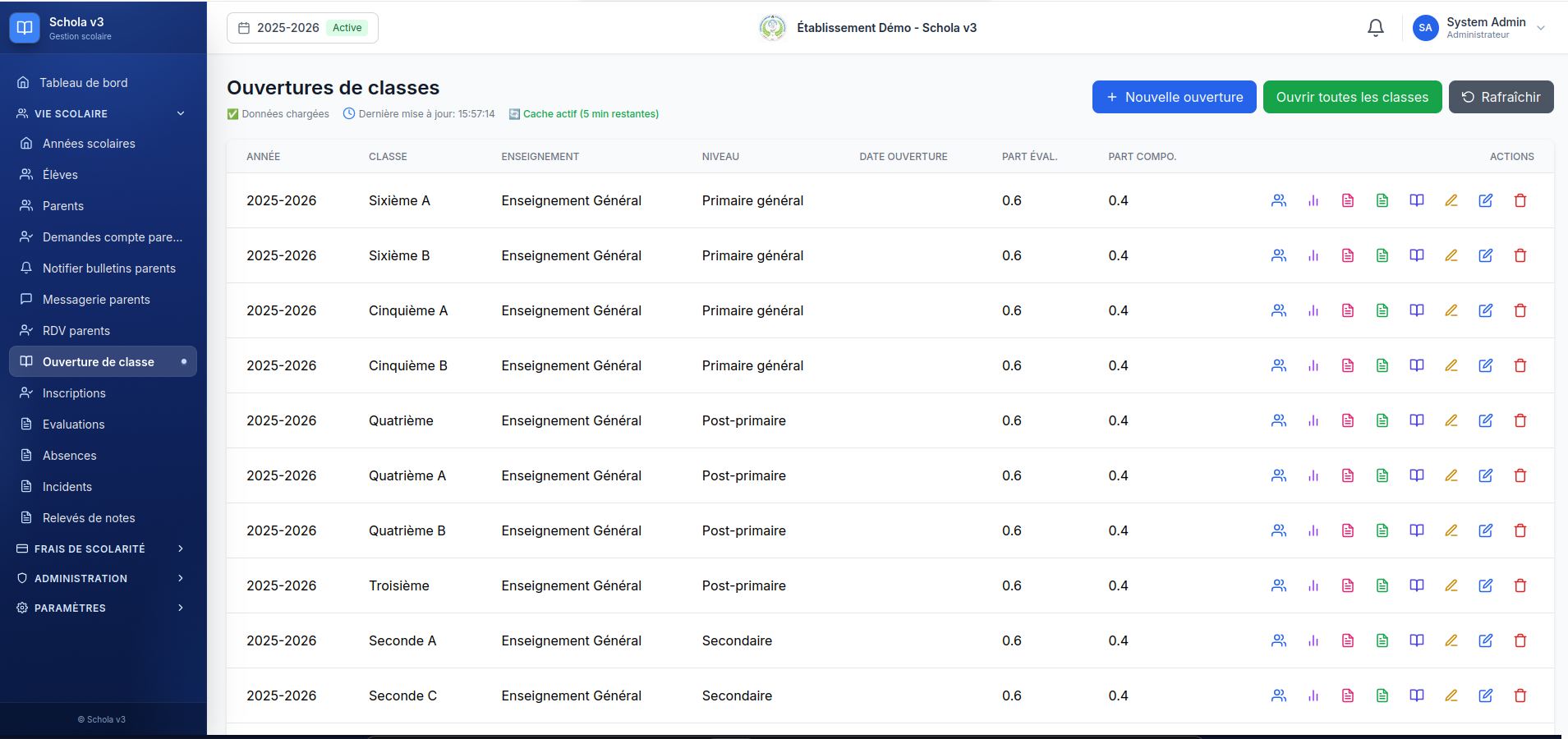Go to Tableau de bord

click(x=103, y=82)
